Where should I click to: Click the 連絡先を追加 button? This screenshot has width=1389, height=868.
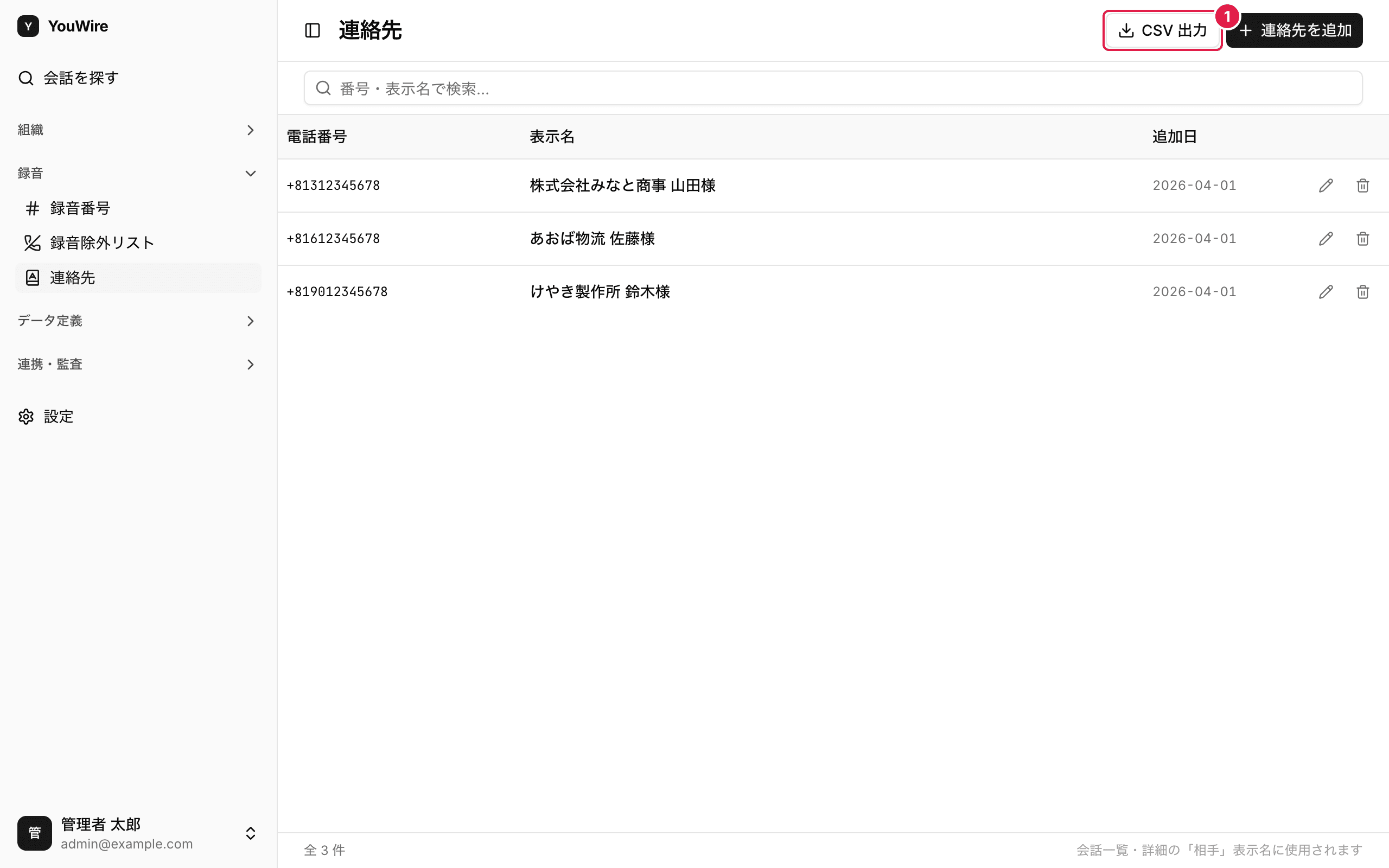click(x=1294, y=30)
